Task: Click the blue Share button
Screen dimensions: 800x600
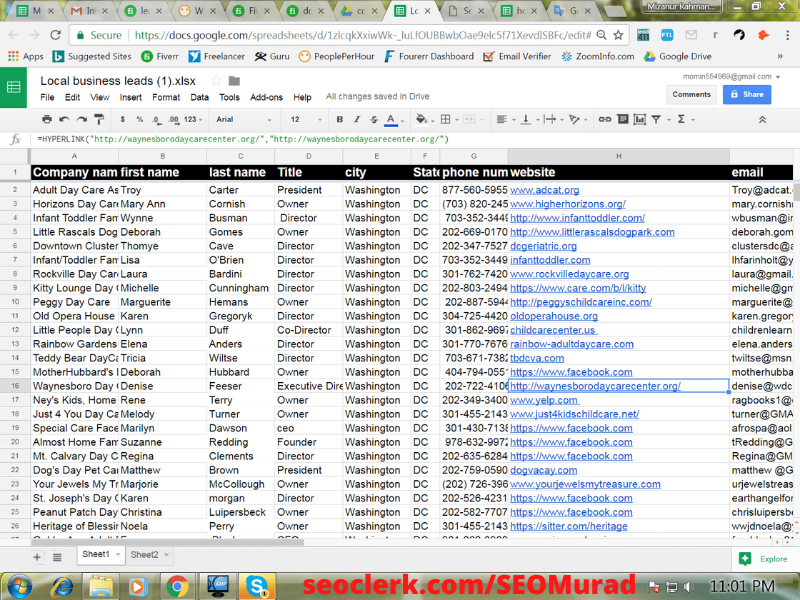Action: (x=746, y=94)
